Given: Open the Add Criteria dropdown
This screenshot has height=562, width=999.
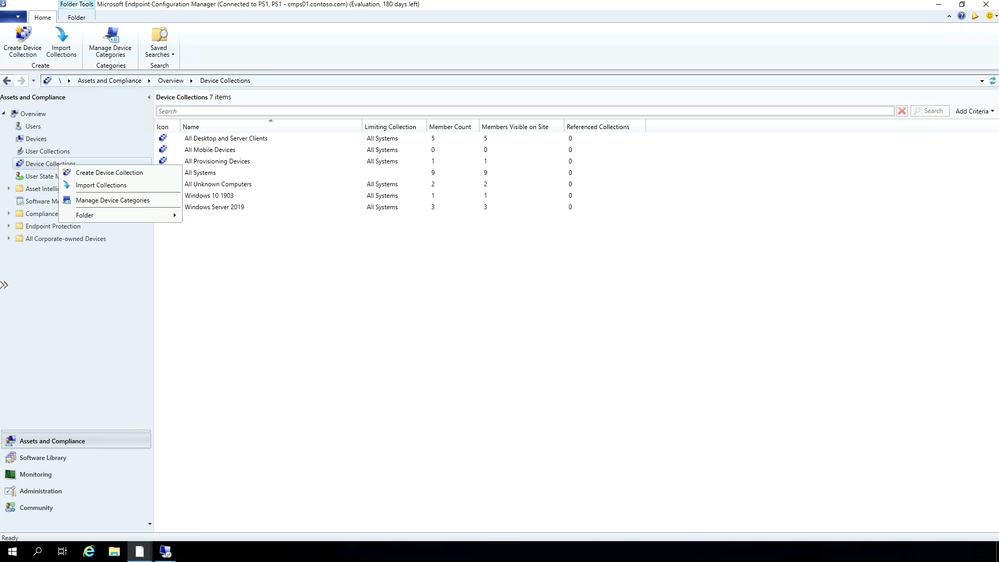Looking at the screenshot, I should [x=974, y=111].
